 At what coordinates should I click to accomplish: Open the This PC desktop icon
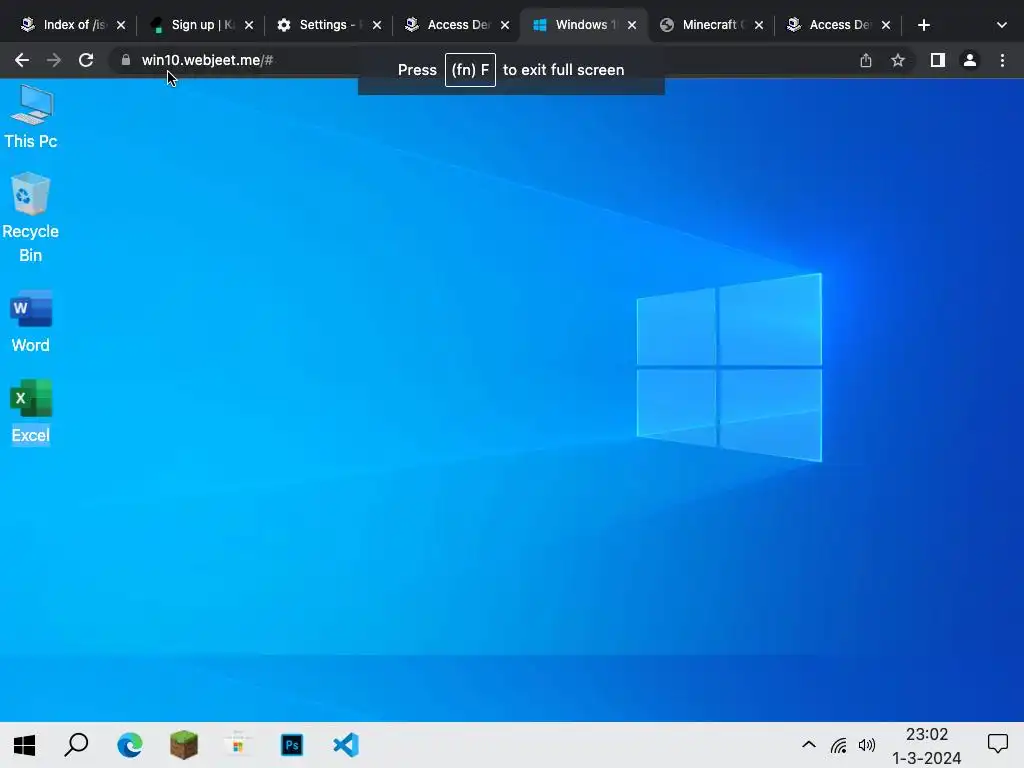31,117
